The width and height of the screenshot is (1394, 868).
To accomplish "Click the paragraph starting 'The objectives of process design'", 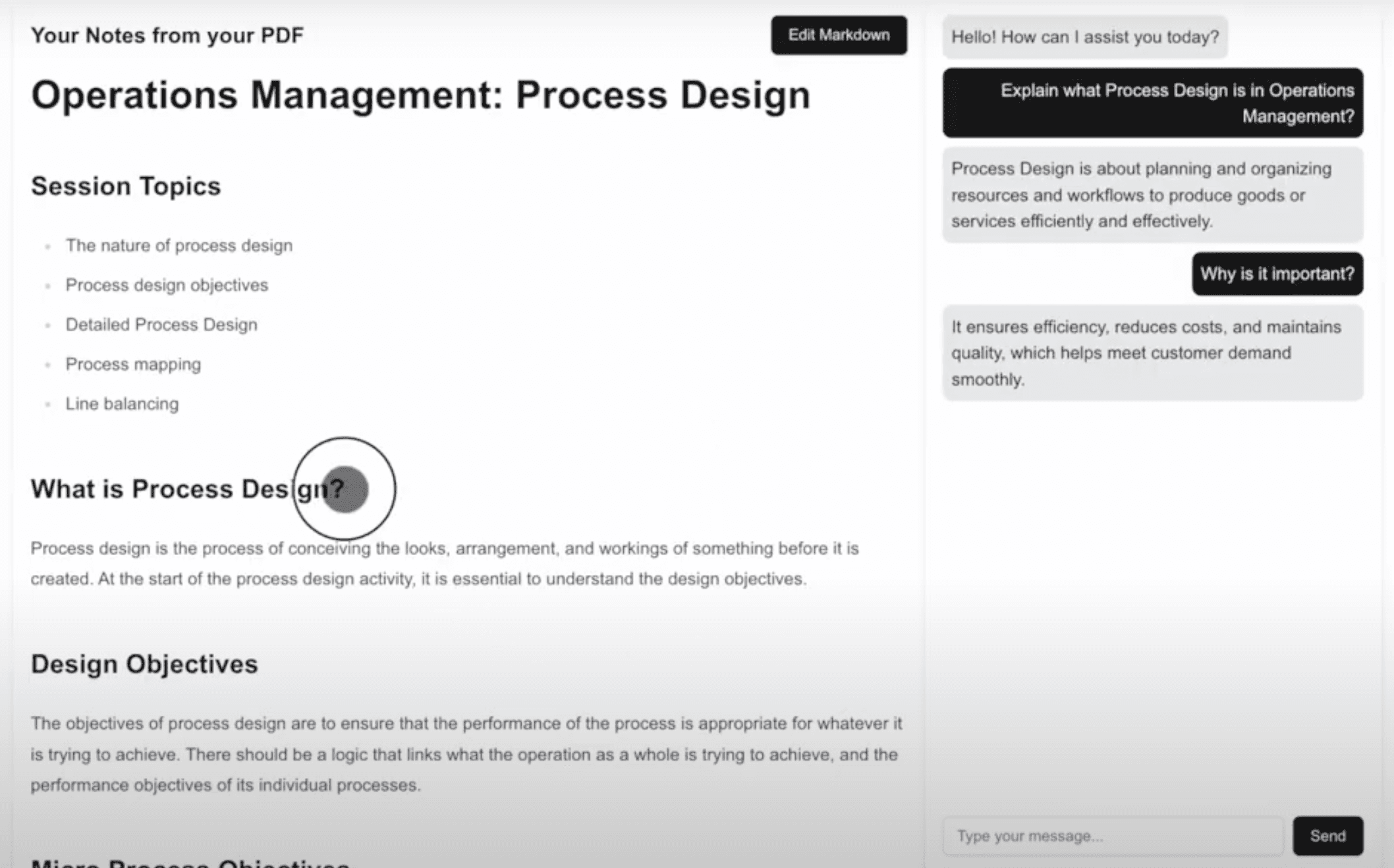I will [x=466, y=754].
